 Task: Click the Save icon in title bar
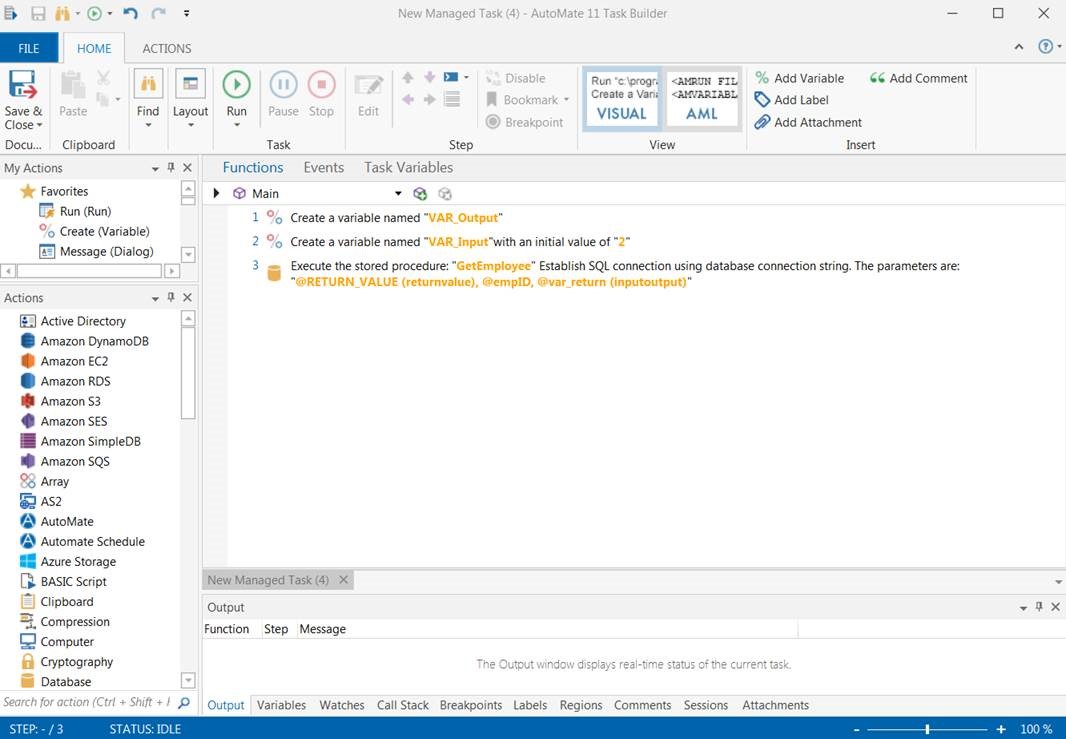(x=38, y=13)
